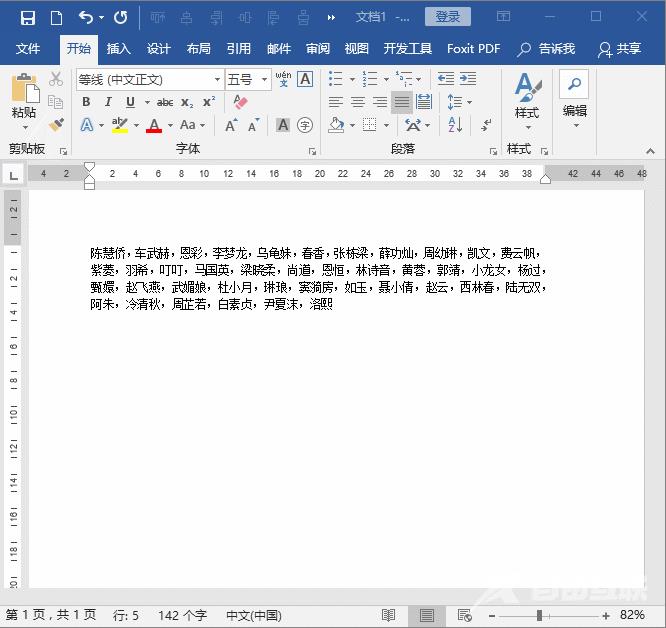Switch to the 布局 Layout tab
Screen dimensions: 666x628
click(198, 48)
